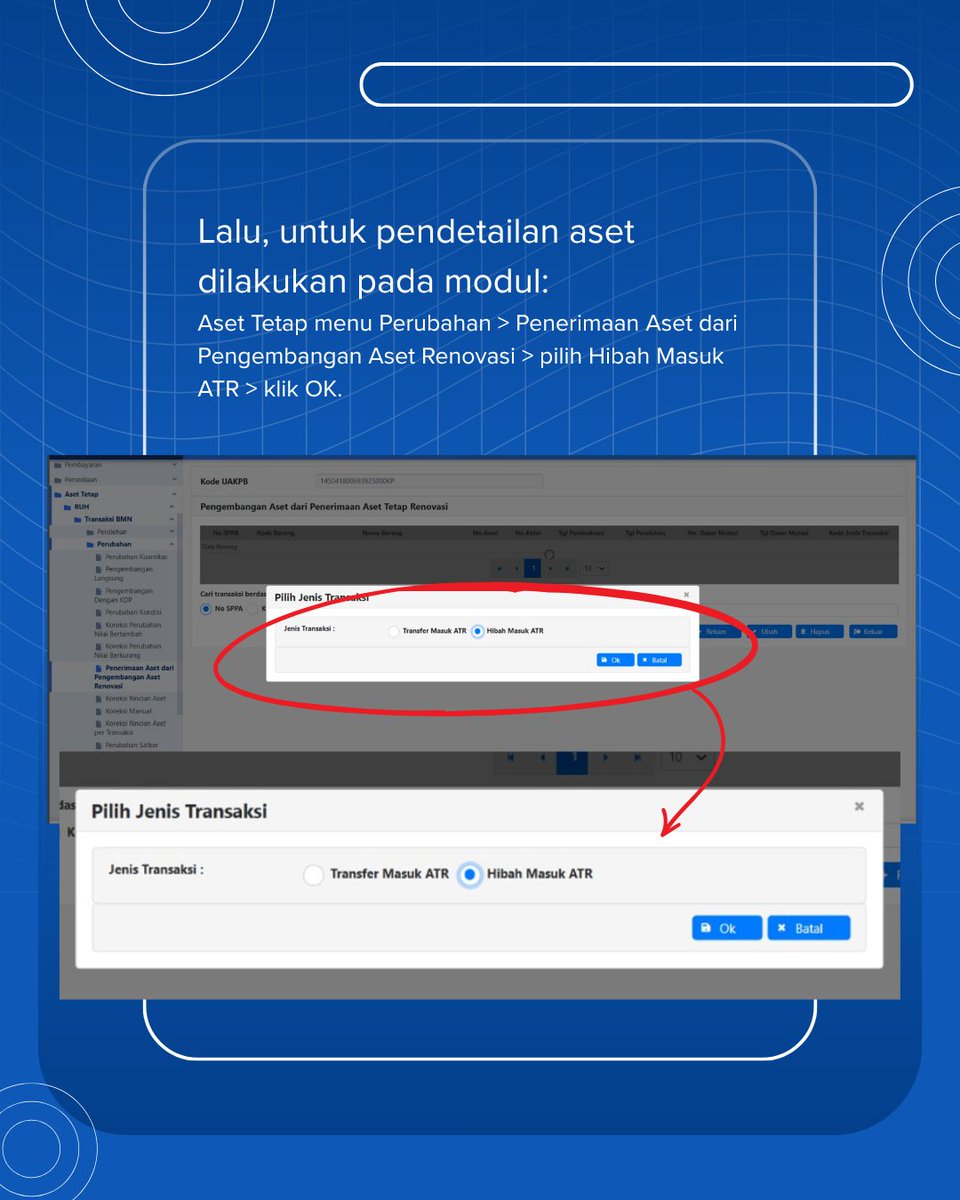Viewport: 960px width, 1200px height.
Task: Select Transfer Masuk ATR in small dialog
Action: click(x=393, y=631)
